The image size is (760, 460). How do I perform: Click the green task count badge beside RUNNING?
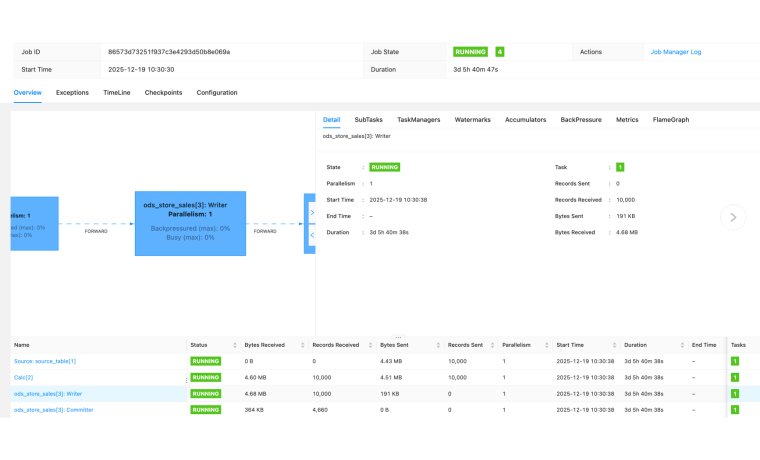coord(499,51)
